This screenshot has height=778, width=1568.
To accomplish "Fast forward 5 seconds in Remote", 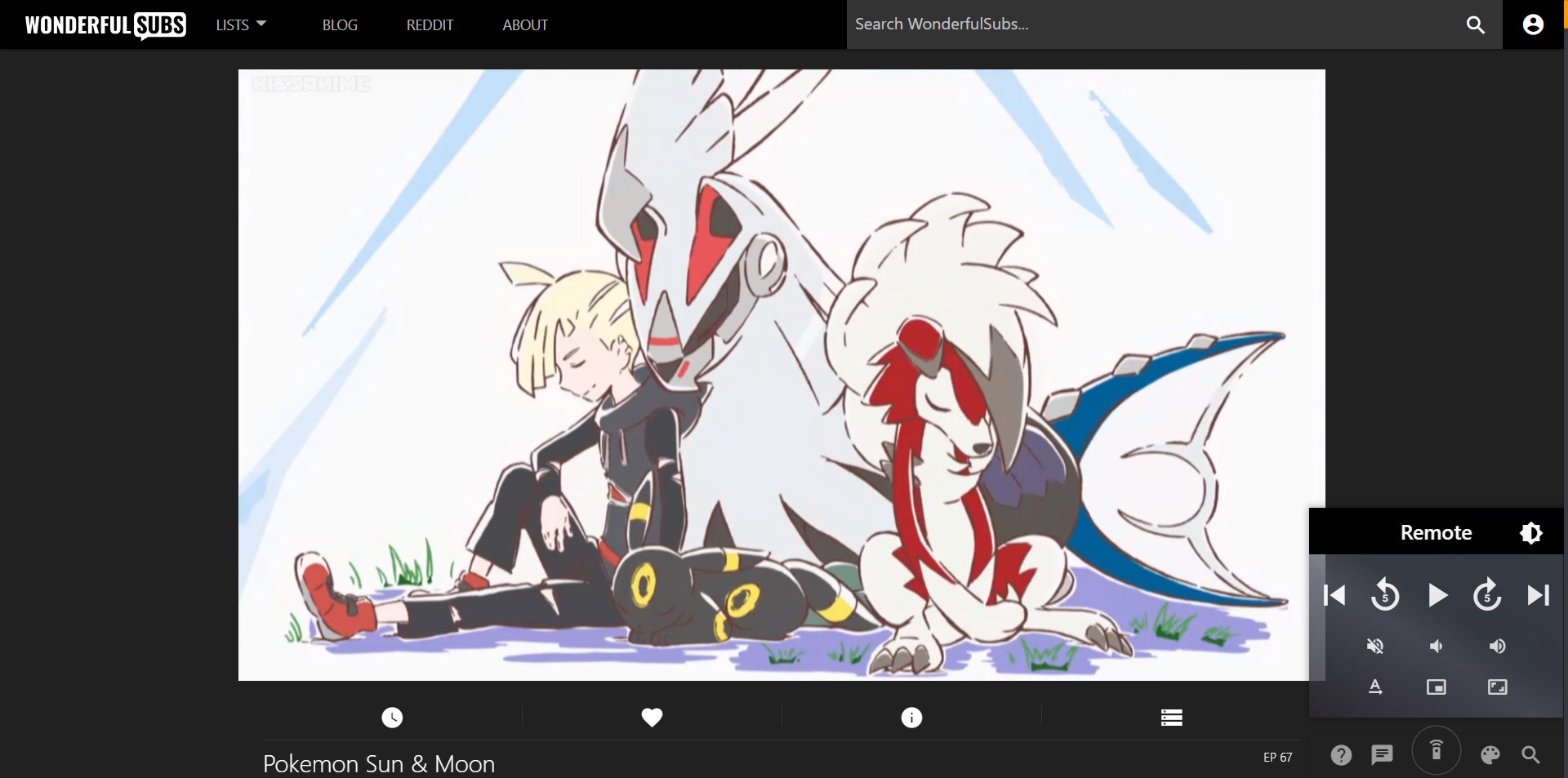I will 1487,595.
